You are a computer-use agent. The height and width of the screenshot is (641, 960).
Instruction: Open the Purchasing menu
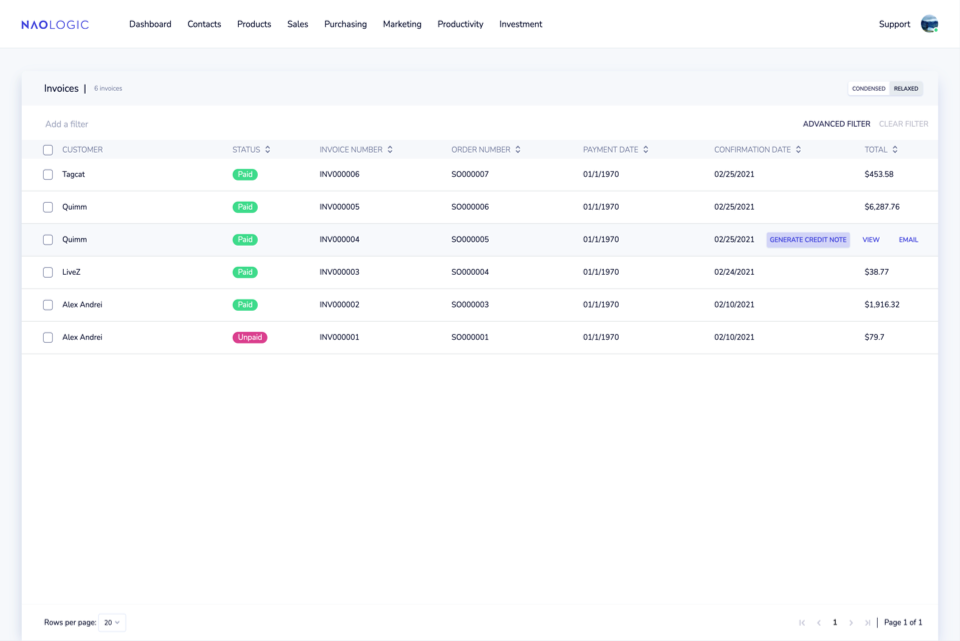[x=345, y=24]
